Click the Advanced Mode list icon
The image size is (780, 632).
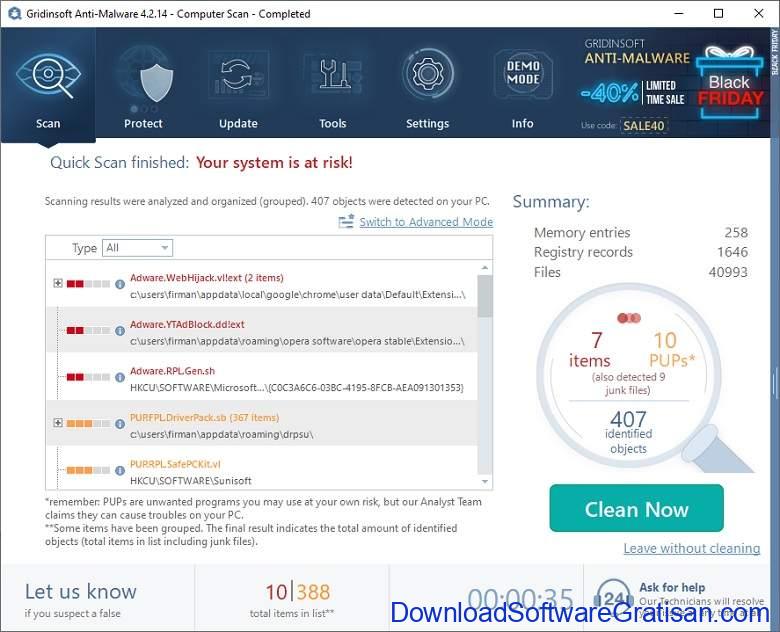[346, 221]
